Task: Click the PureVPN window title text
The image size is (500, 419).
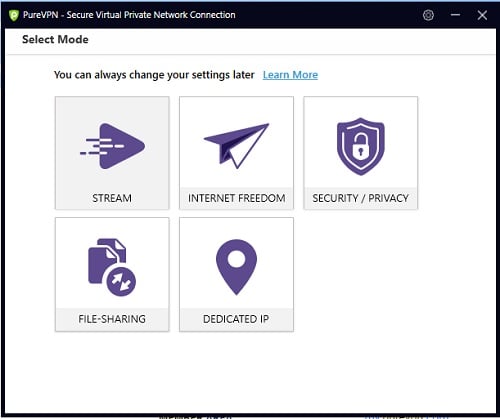Action: (129, 15)
